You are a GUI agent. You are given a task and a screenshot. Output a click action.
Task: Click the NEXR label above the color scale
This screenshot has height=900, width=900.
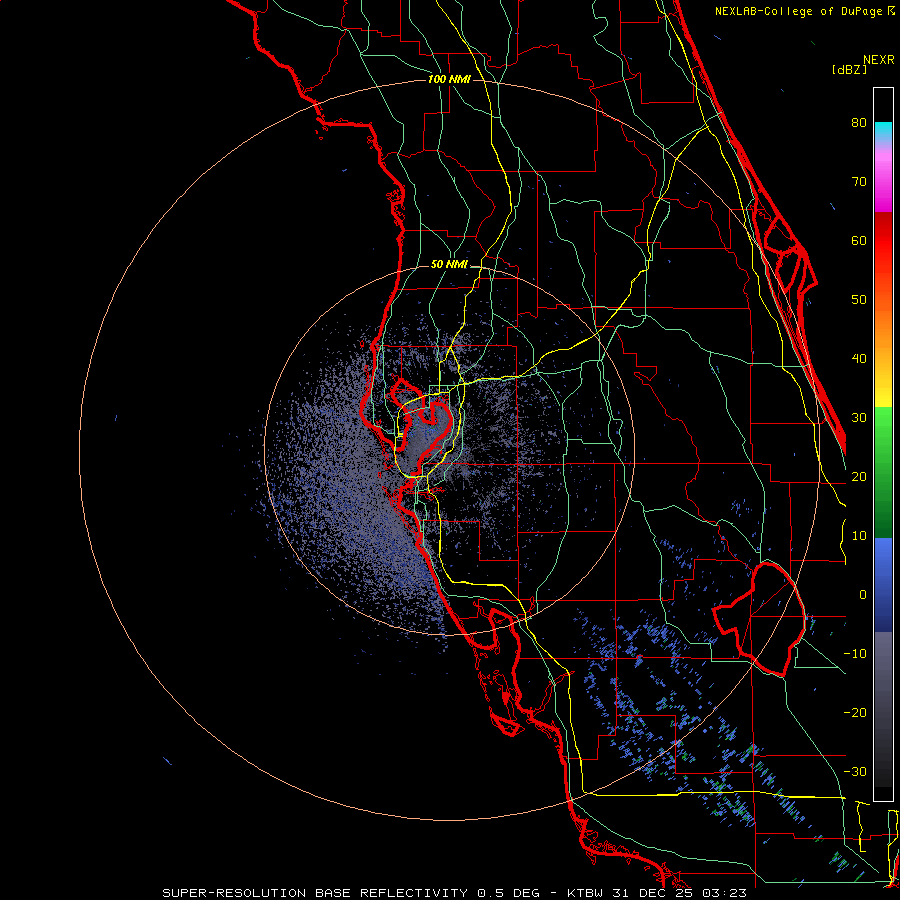click(x=878, y=60)
